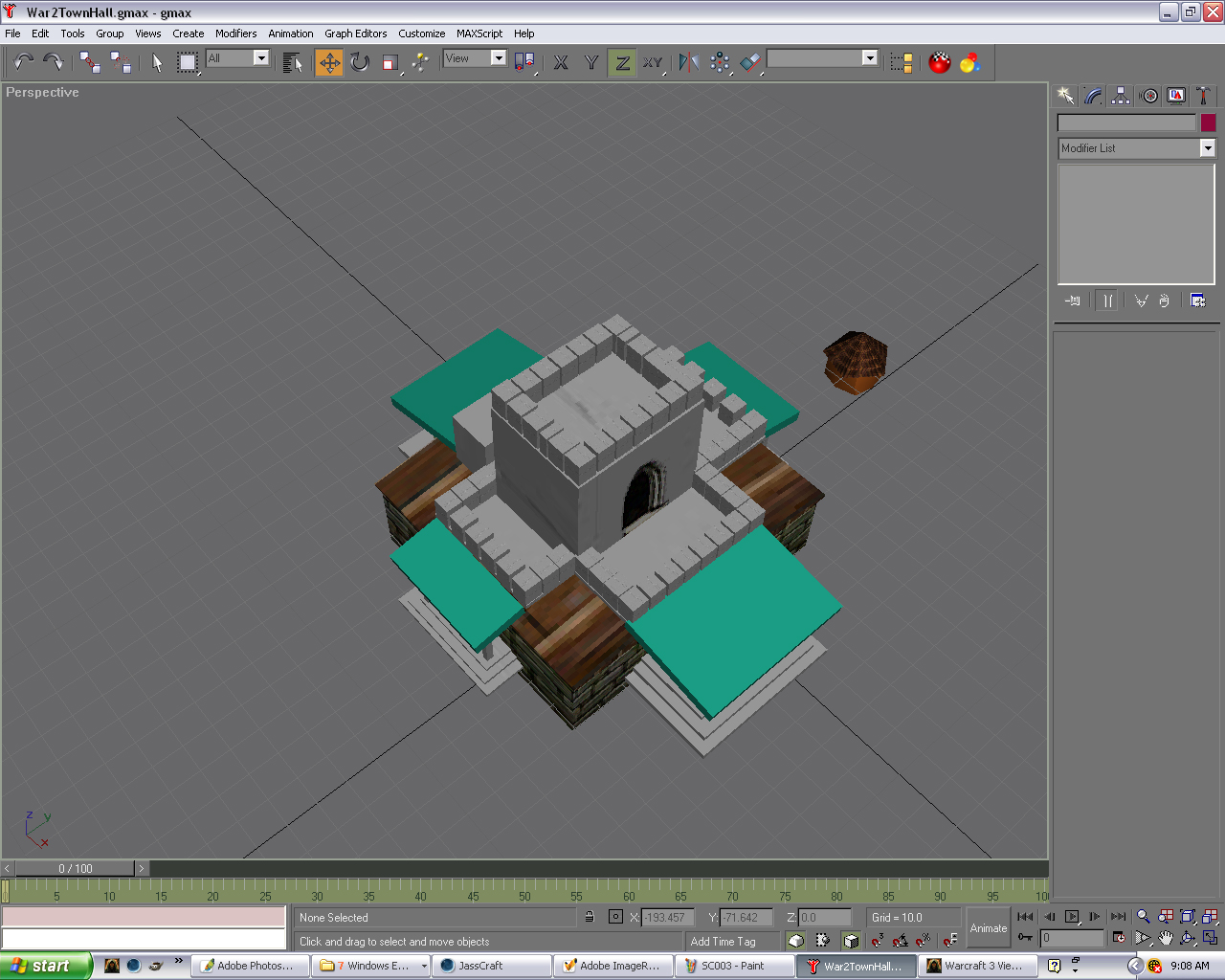Image resolution: width=1225 pixels, height=980 pixels.
Task: Click Remove Modifier trash icon
Action: pos(1164,301)
